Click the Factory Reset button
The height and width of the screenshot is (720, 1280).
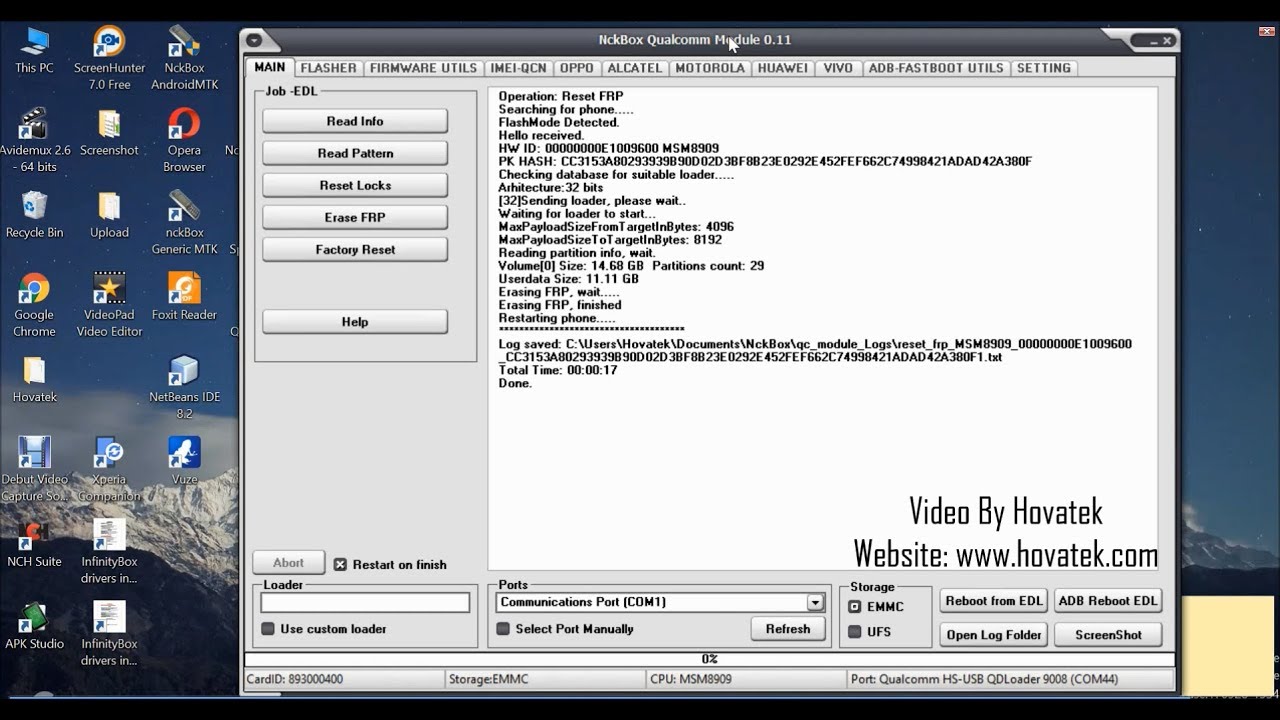pyautogui.click(x=355, y=249)
